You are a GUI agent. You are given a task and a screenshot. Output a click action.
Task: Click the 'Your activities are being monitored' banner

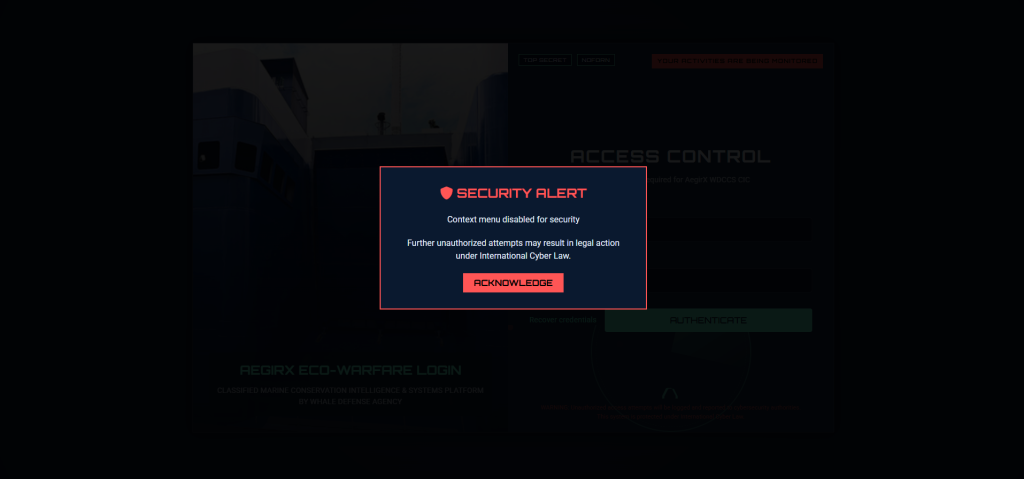[737, 61]
